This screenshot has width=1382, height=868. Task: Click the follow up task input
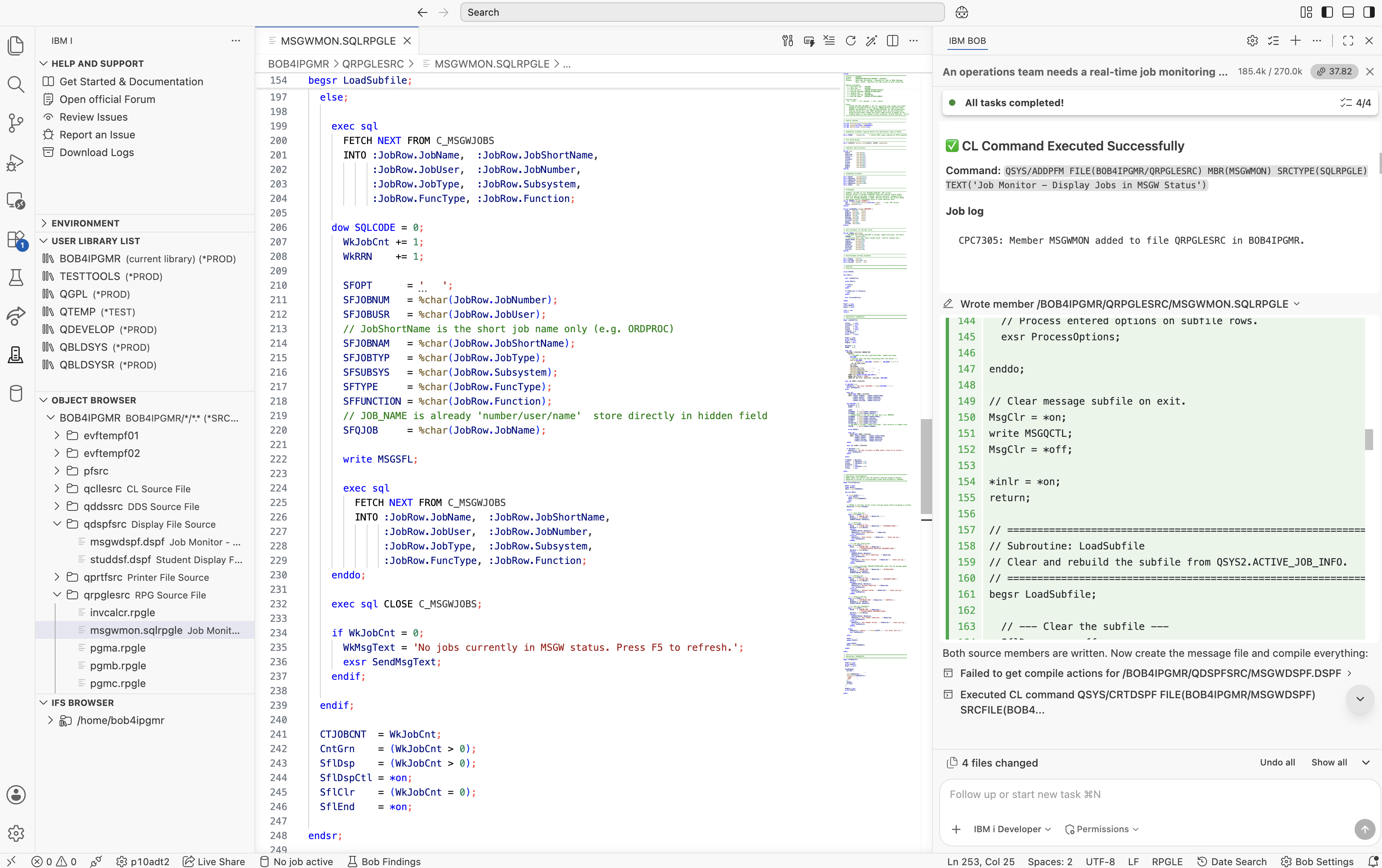1159,794
